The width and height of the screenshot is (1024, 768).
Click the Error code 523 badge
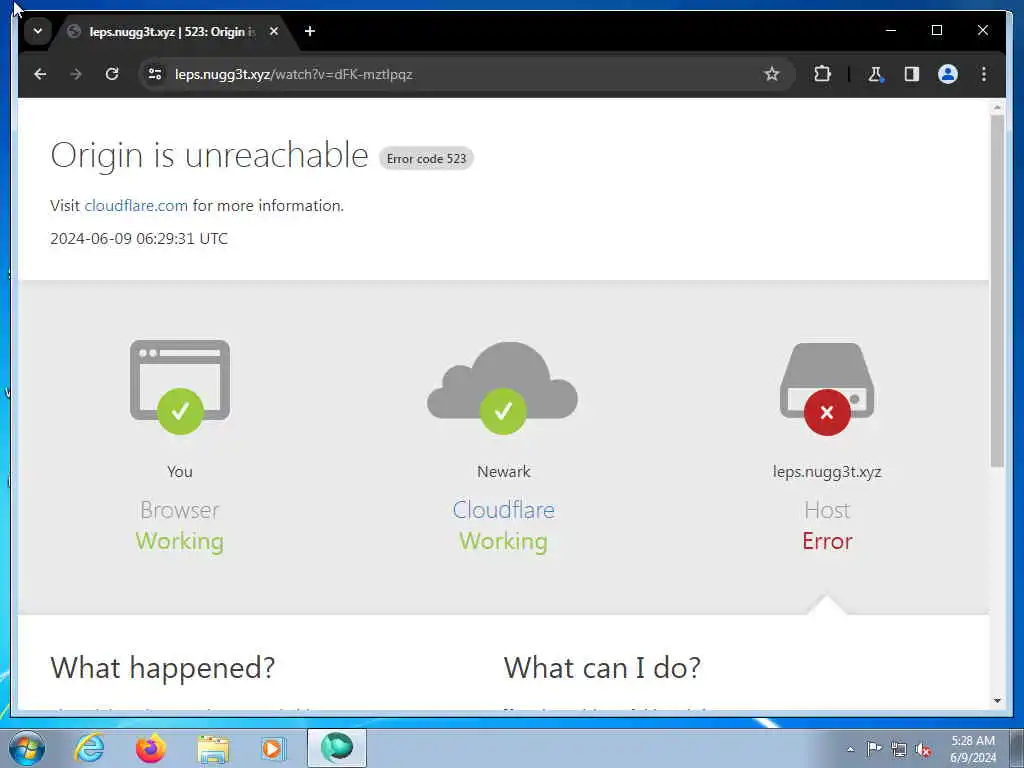coord(426,159)
